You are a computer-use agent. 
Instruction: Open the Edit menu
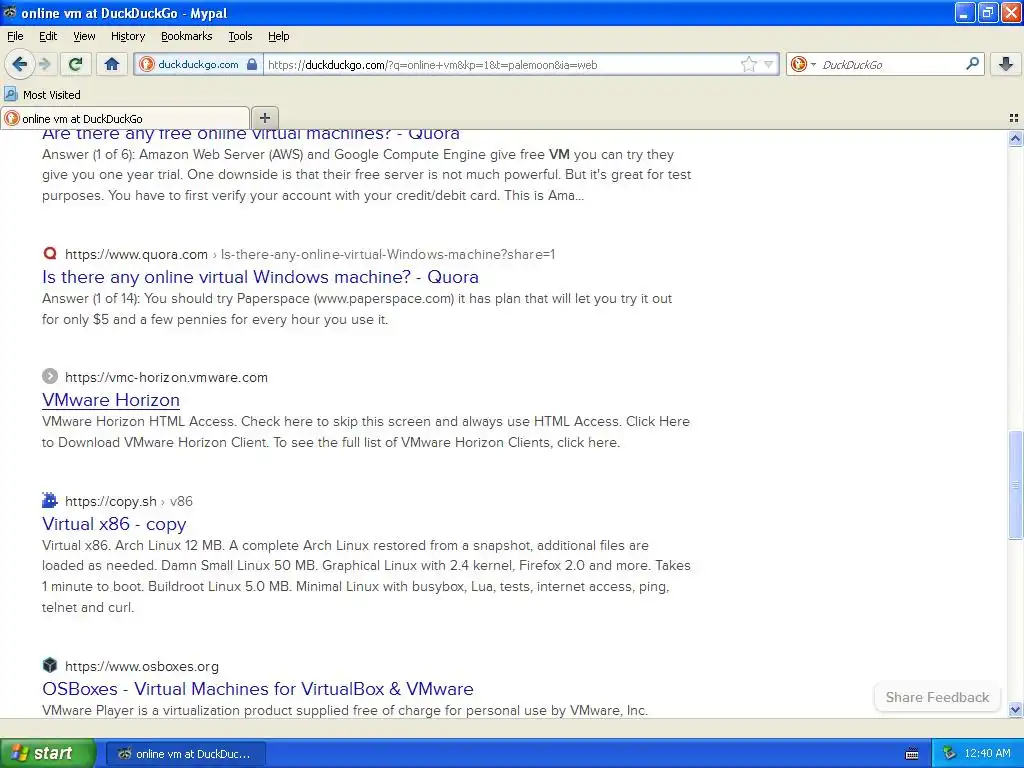pyautogui.click(x=48, y=36)
